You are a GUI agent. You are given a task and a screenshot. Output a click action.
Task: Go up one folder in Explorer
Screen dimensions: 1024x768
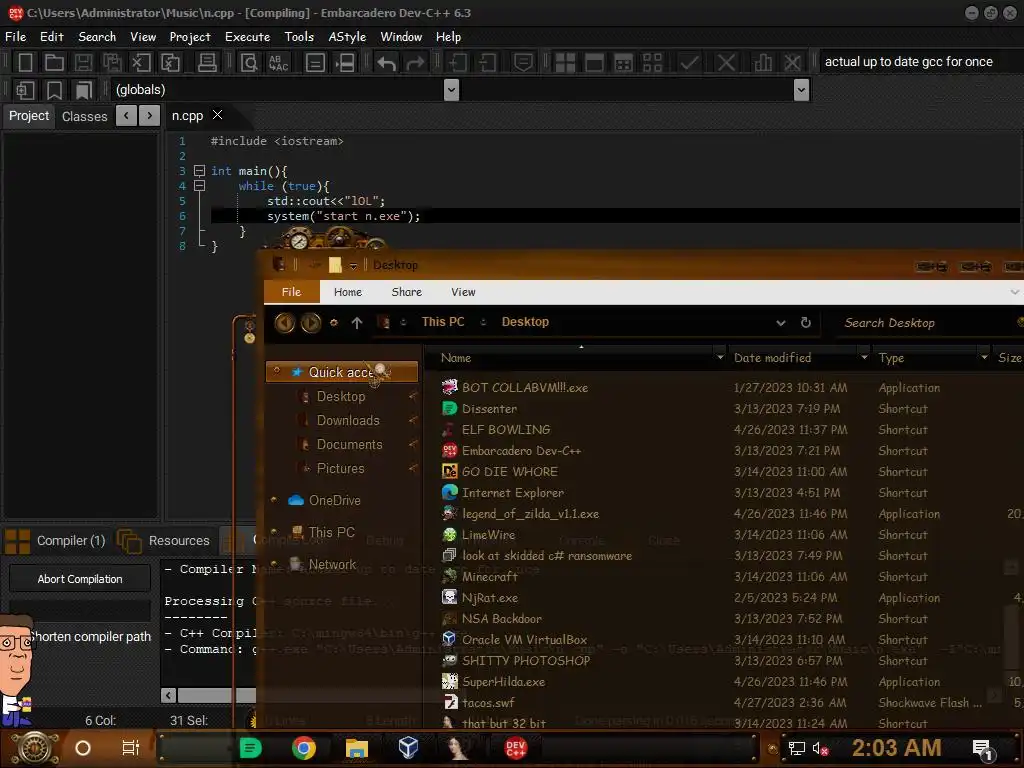pyautogui.click(x=357, y=322)
